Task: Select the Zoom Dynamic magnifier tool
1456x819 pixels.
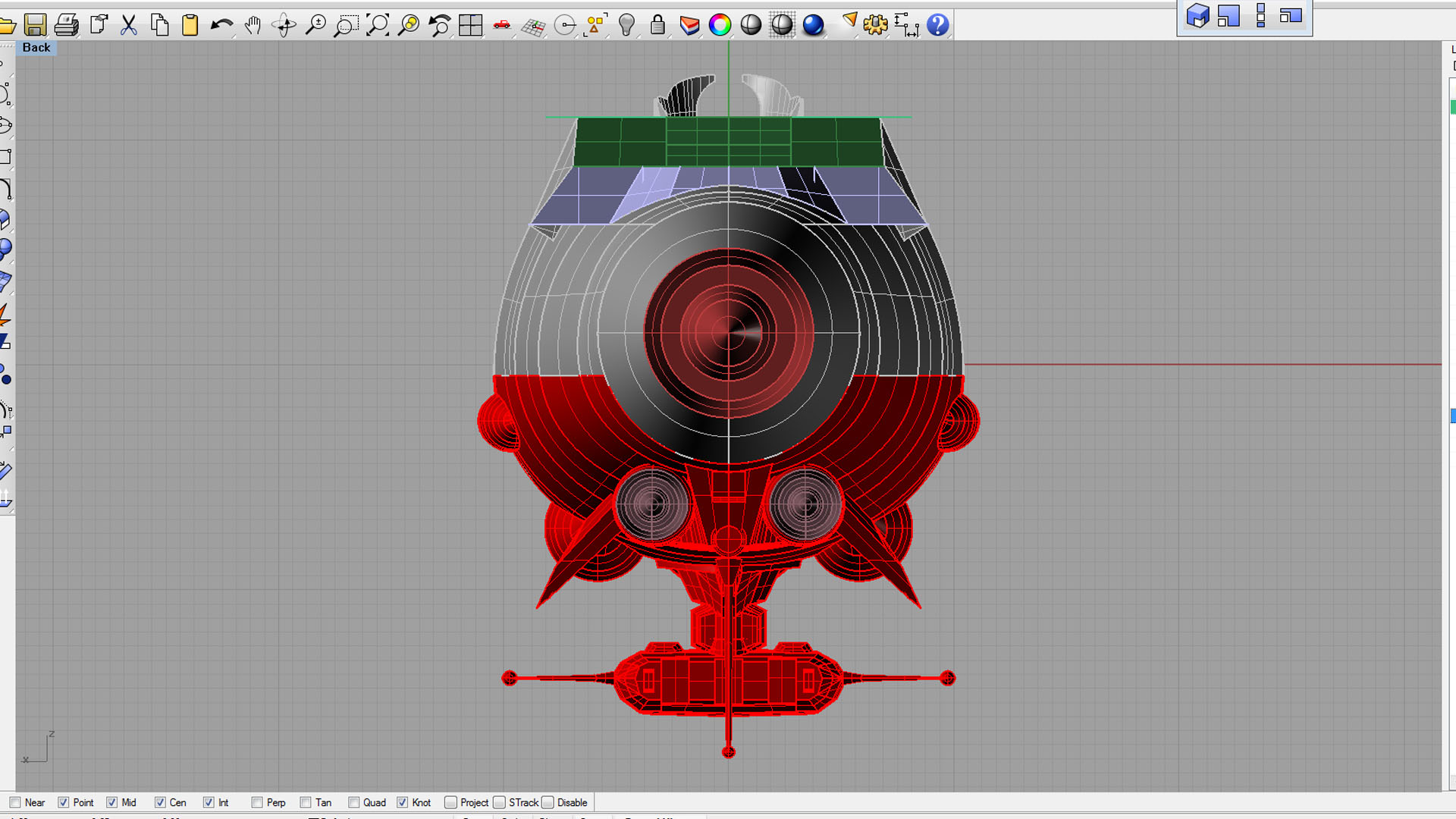Action: 315,25
